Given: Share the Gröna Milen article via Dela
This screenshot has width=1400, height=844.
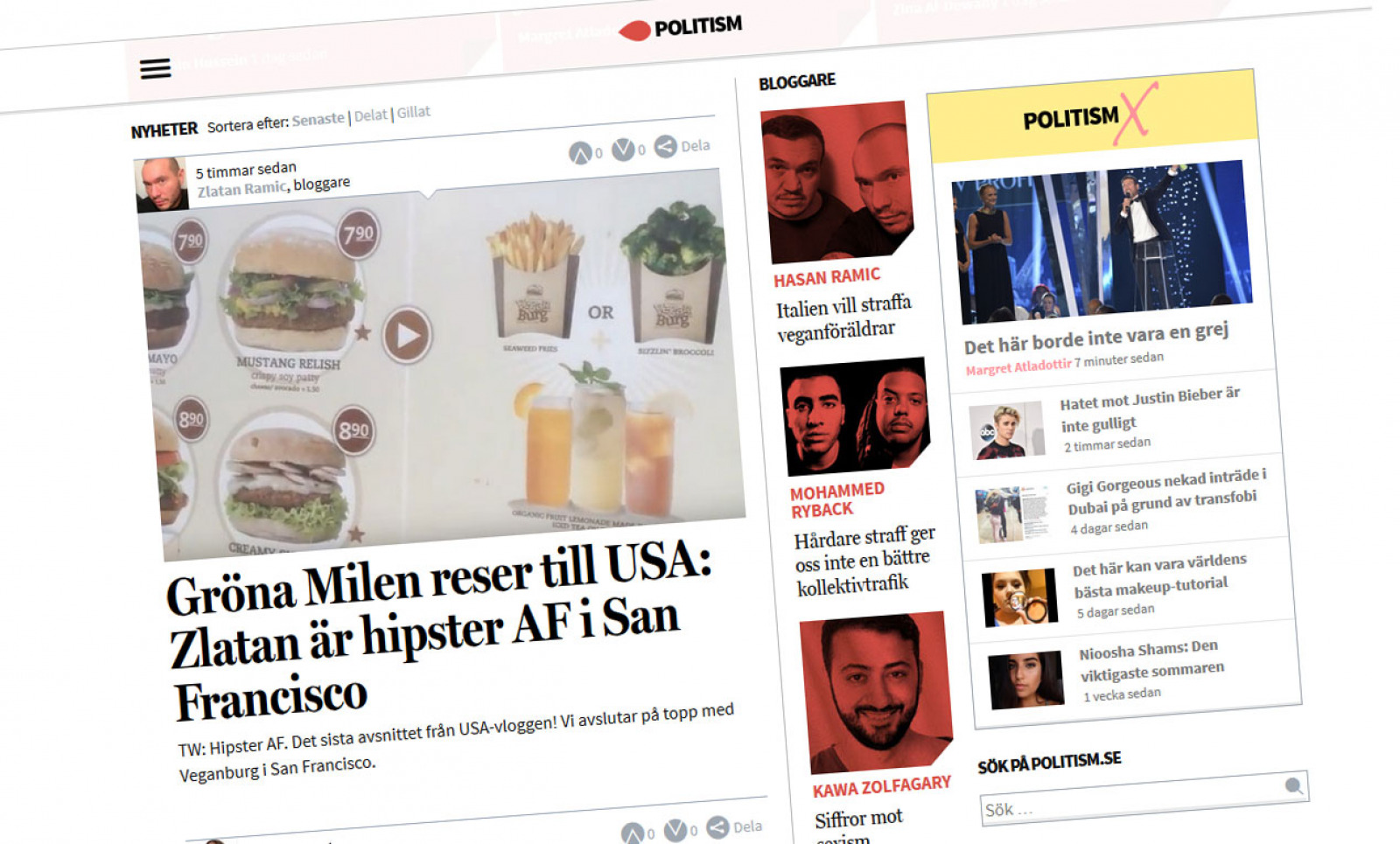Looking at the screenshot, I should pos(682,146).
